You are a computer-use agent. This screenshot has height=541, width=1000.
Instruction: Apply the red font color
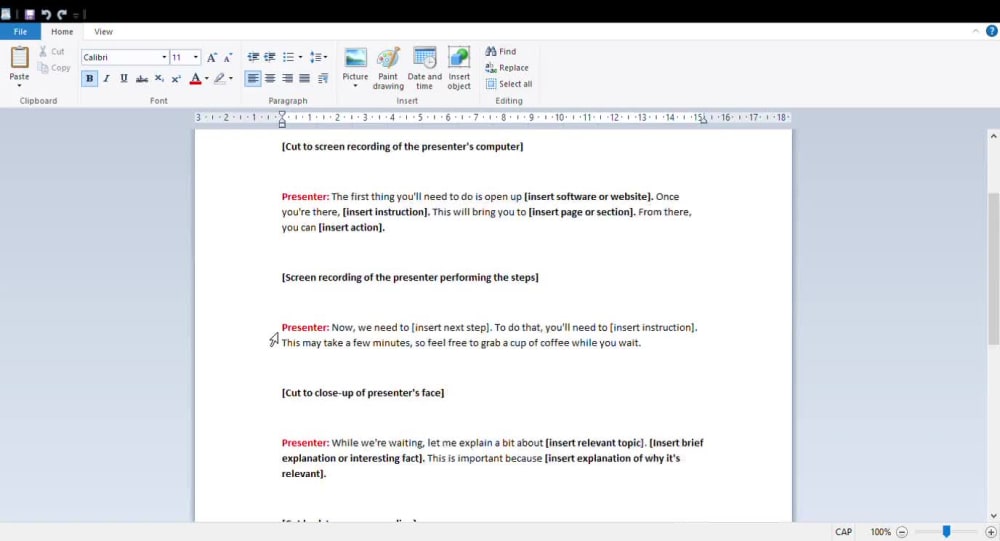[x=196, y=78]
